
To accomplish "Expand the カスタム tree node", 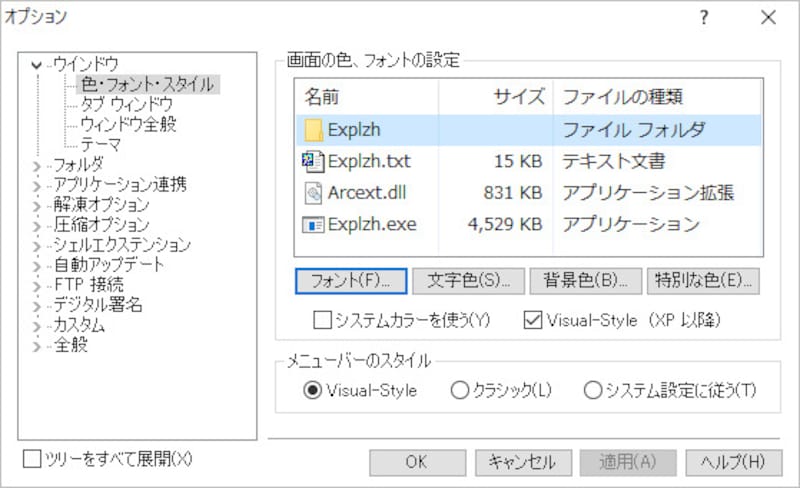I will pyautogui.click(x=36, y=326).
